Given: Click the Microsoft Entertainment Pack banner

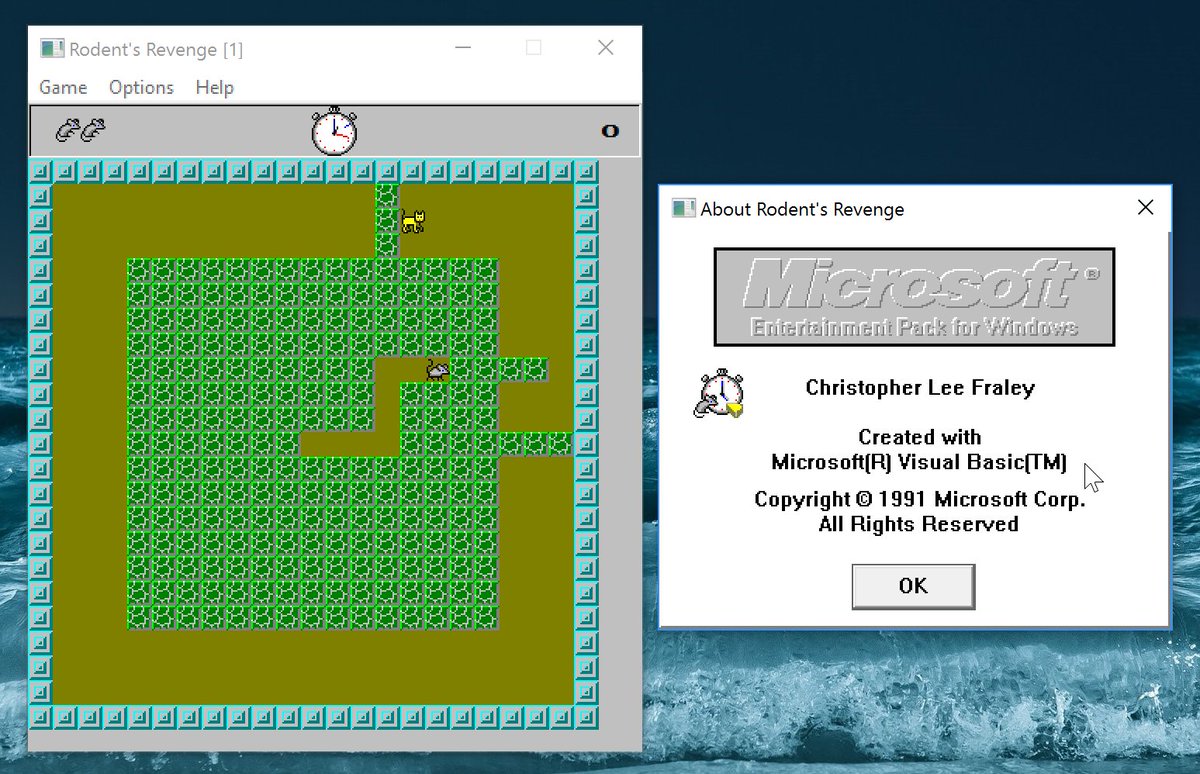Looking at the screenshot, I should (914, 297).
